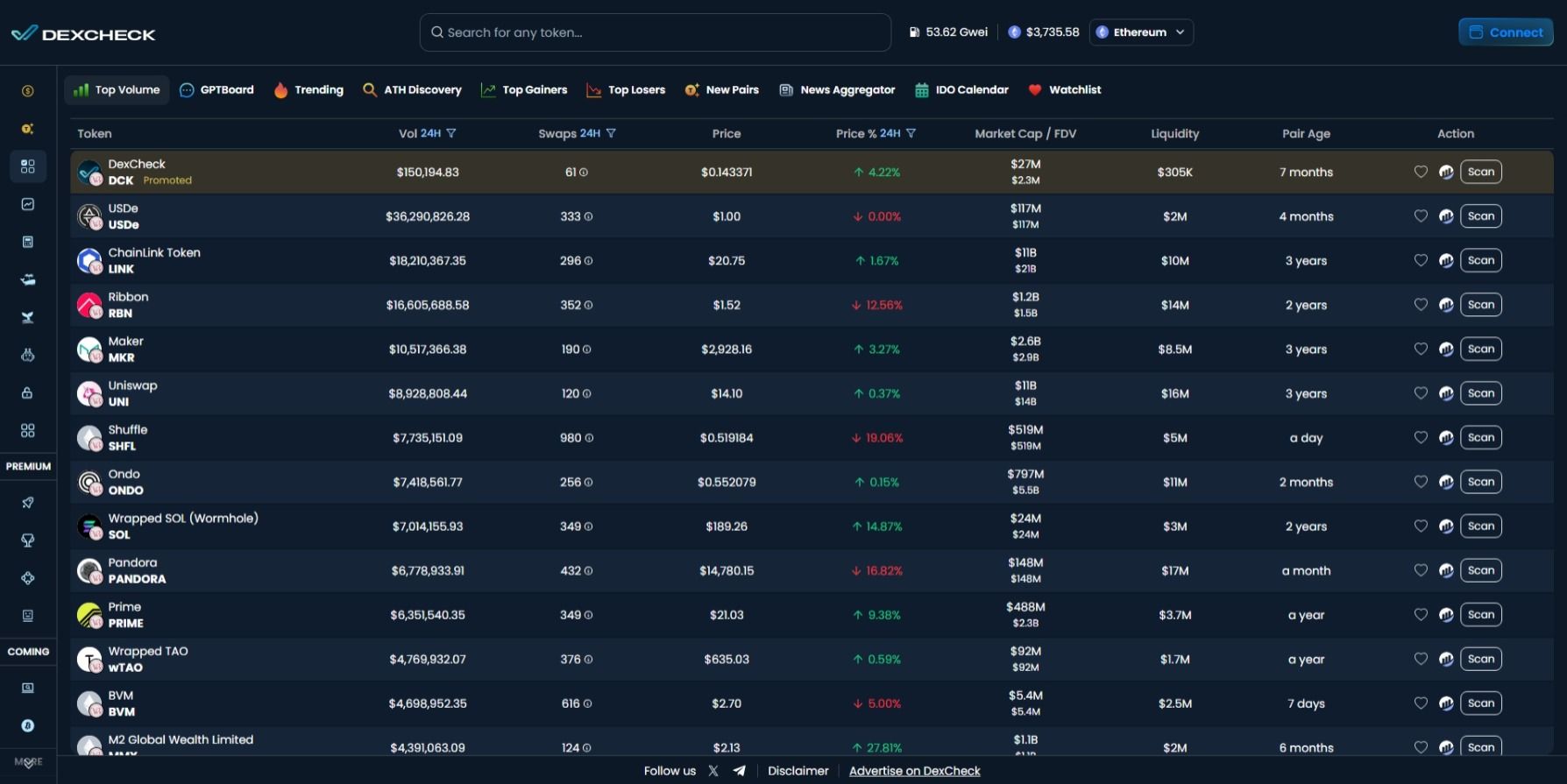
Task: Favorite ChainLink Token with heart icon
Action: click(x=1421, y=260)
